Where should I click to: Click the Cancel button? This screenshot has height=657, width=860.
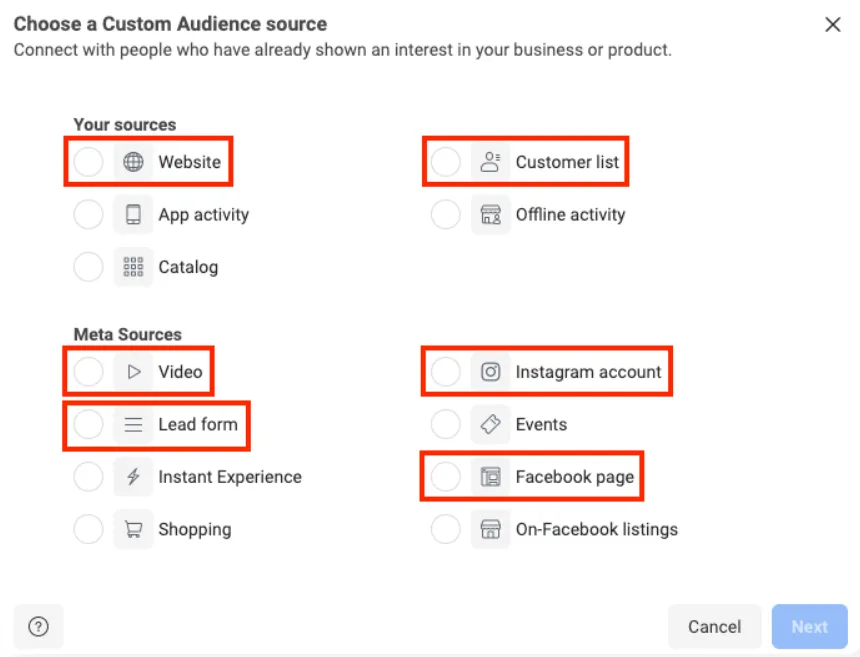(x=714, y=626)
